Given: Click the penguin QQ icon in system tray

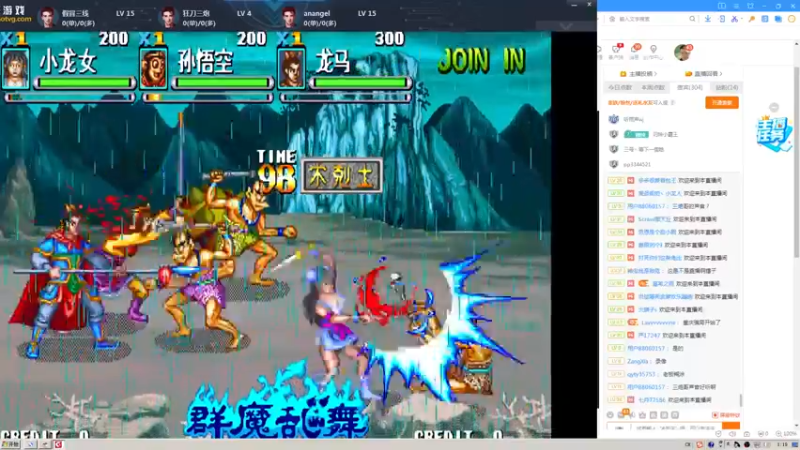Looking at the screenshot, I should pyautogui.click(x=736, y=445).
